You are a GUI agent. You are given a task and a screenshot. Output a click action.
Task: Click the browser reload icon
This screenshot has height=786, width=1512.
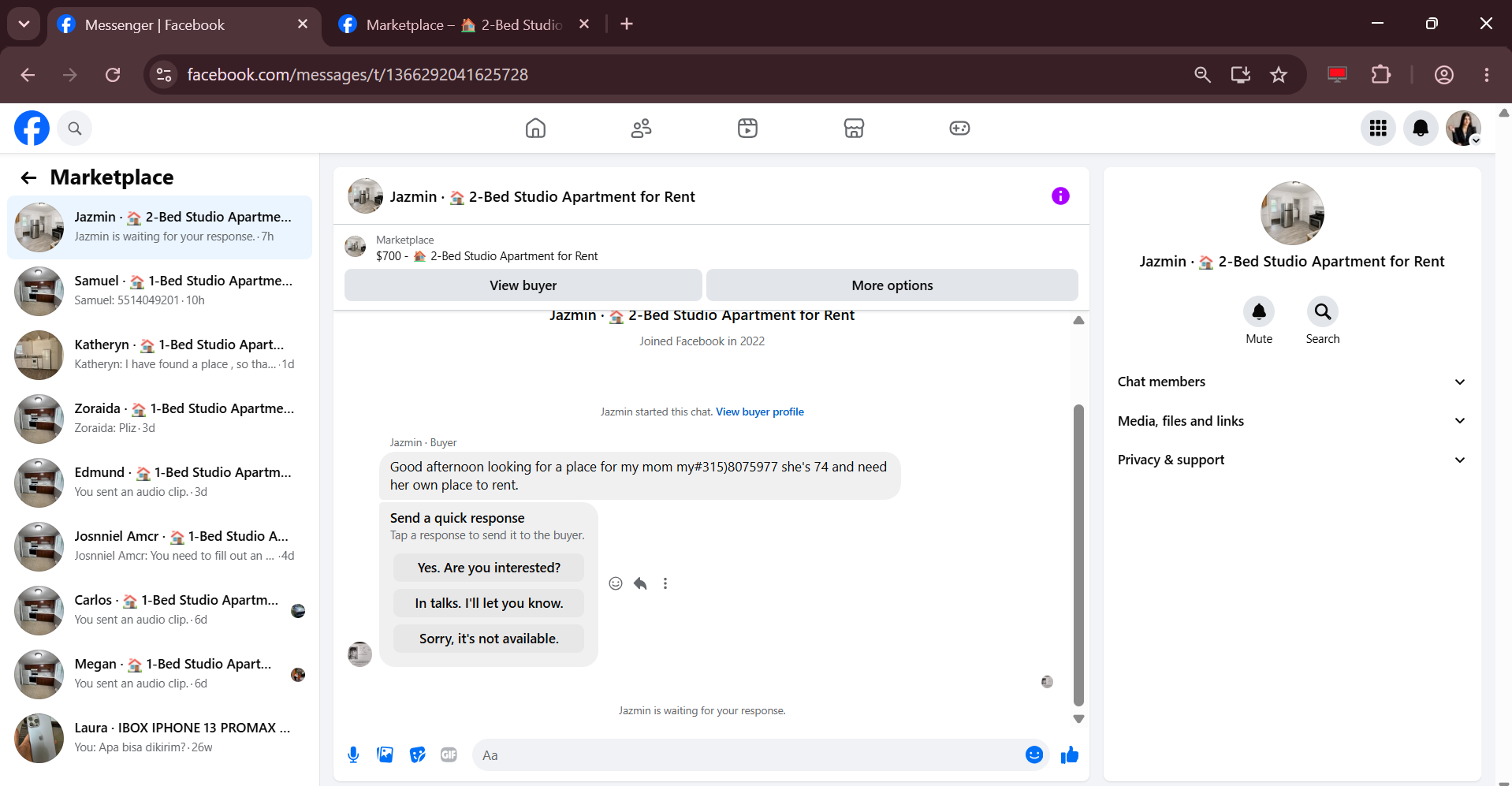[113, 75]
